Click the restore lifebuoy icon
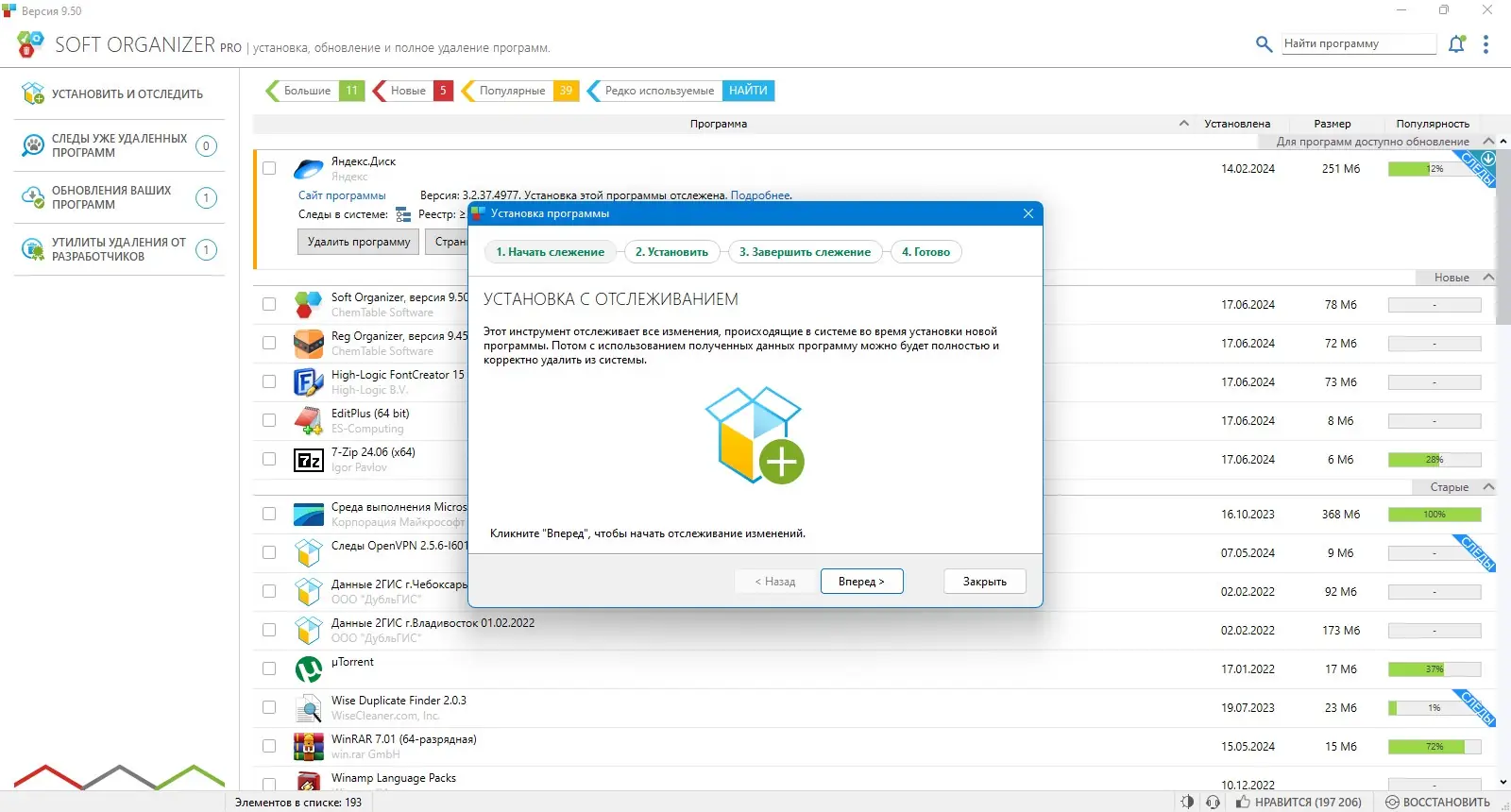Image resolution: width=1511 pixels, height=812 pixels. tap(1392, 803)
